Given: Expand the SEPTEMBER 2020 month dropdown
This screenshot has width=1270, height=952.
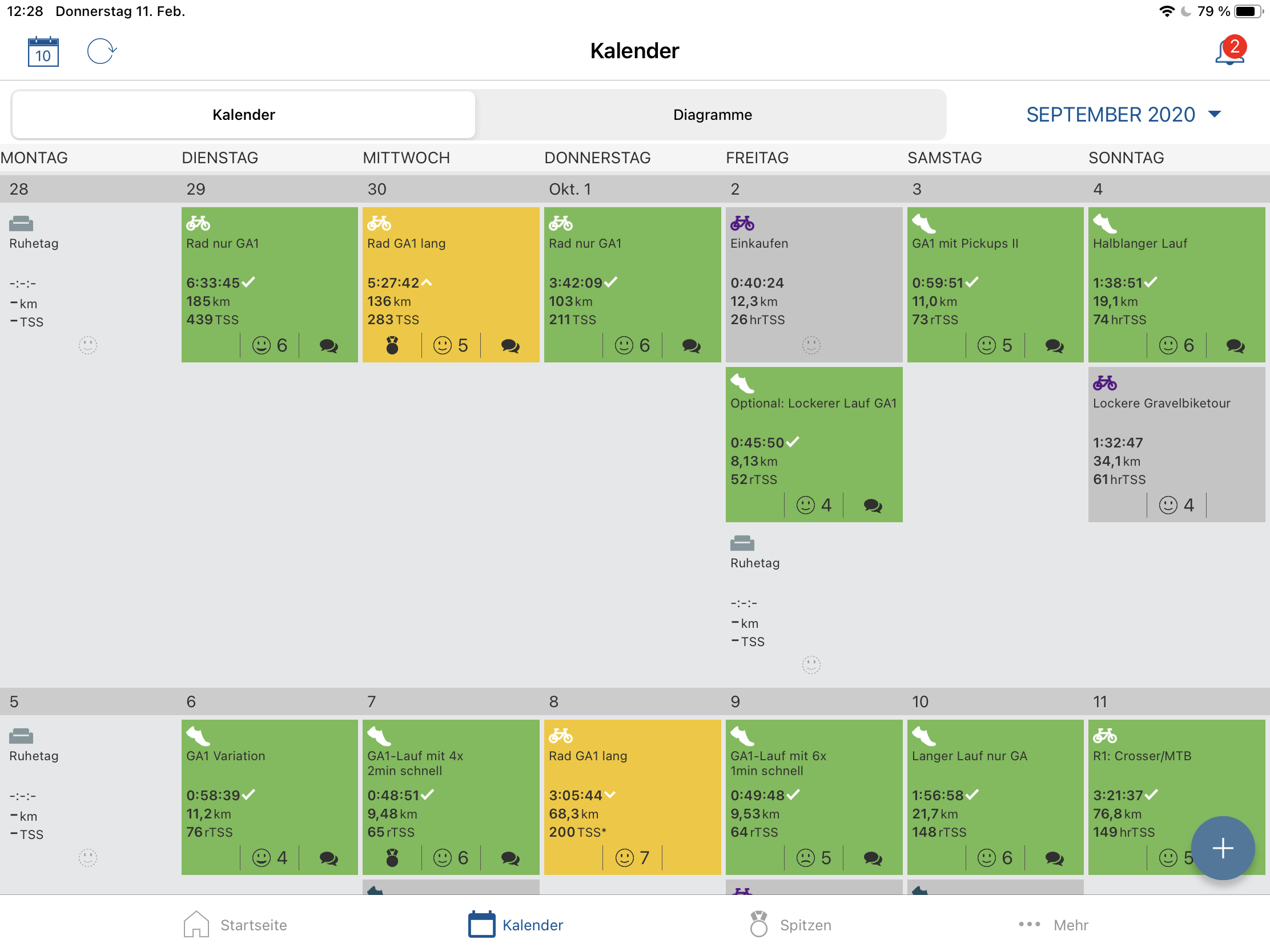Looking at the screenshot, I should (x=1110, y=115).
